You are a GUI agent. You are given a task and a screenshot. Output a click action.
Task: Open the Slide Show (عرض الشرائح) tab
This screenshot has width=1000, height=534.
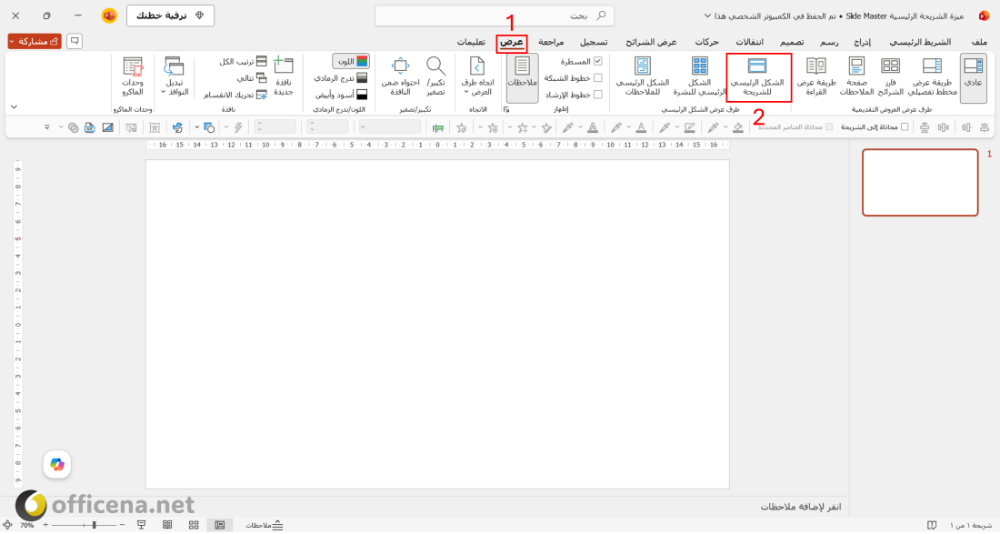651,42
